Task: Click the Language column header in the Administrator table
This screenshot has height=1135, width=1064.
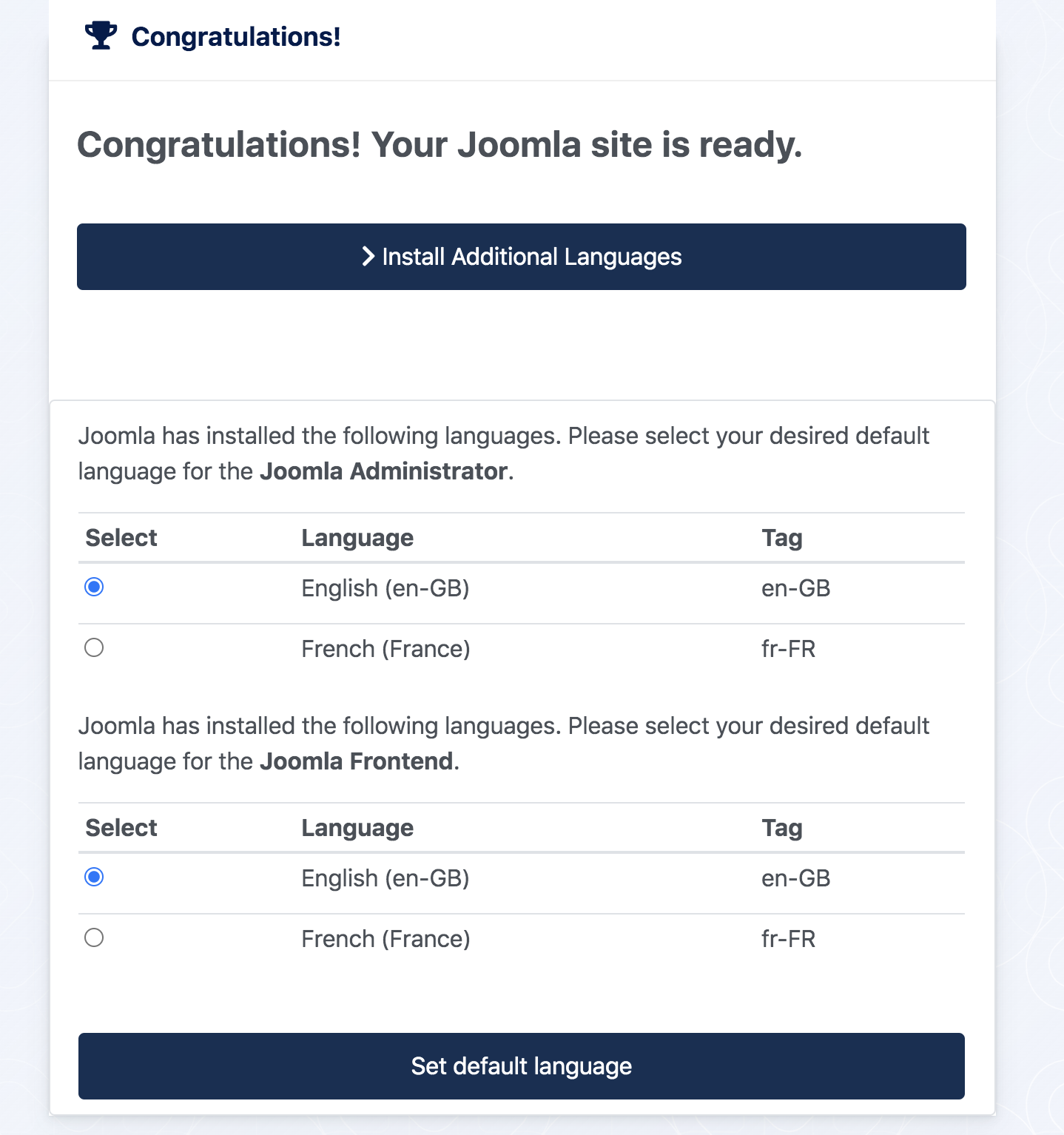Action: pyautogui.click(x=357, y=538)
